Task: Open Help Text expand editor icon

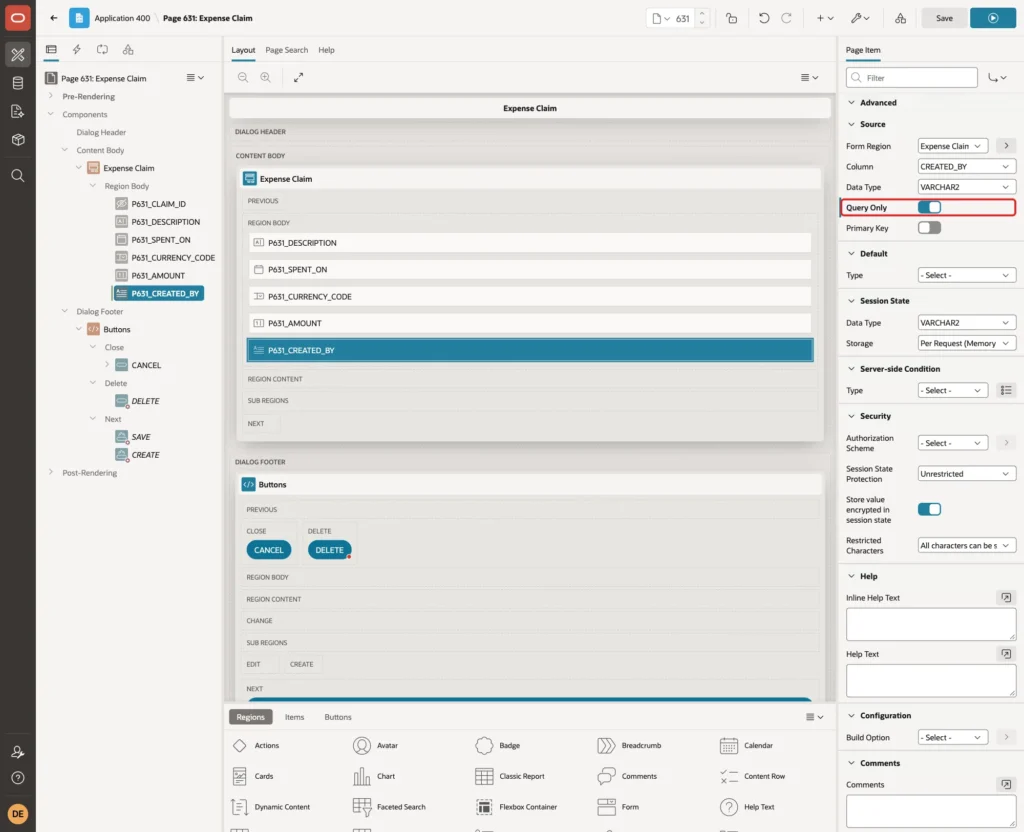Action: pyautogui.click(x=1006, y=654)
